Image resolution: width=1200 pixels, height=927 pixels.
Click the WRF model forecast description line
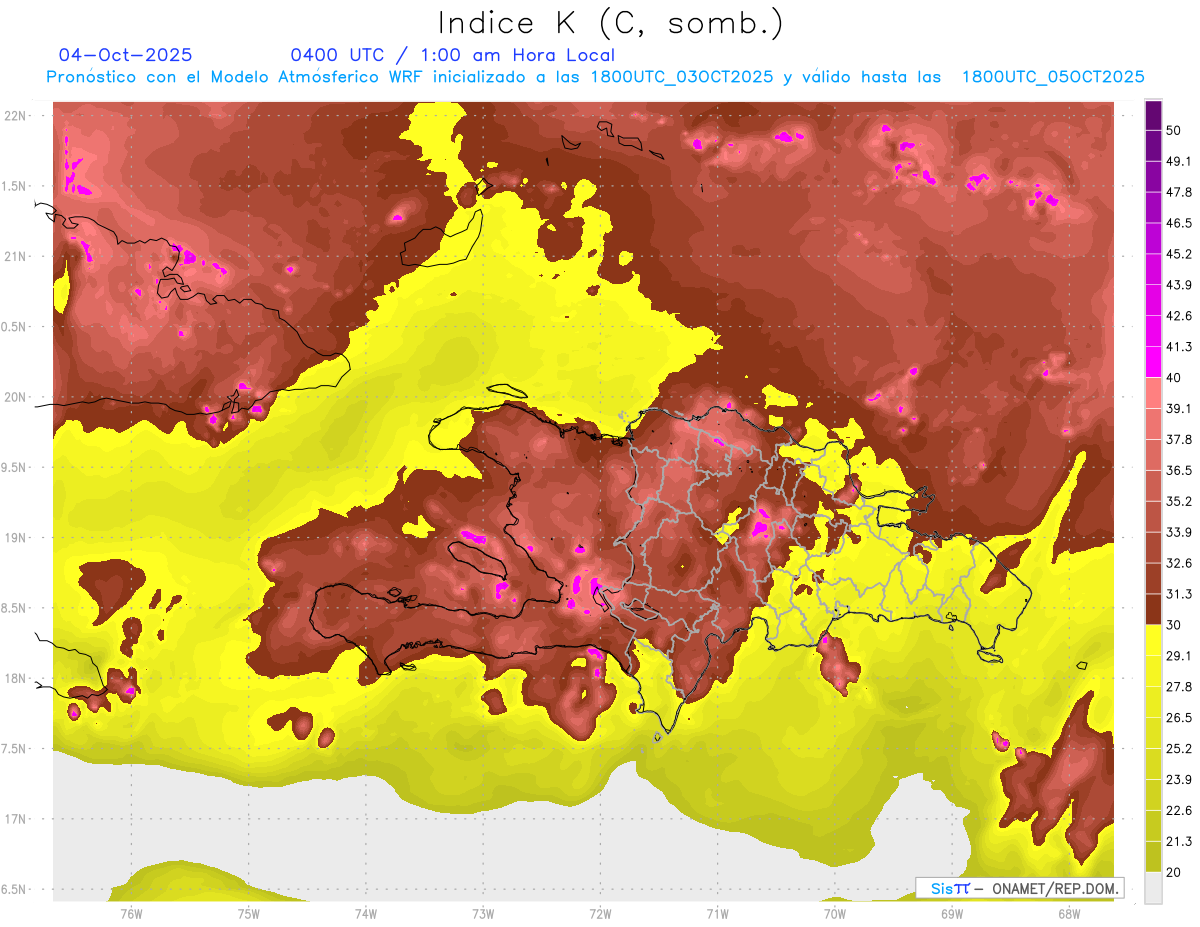(x=595, y=77)
